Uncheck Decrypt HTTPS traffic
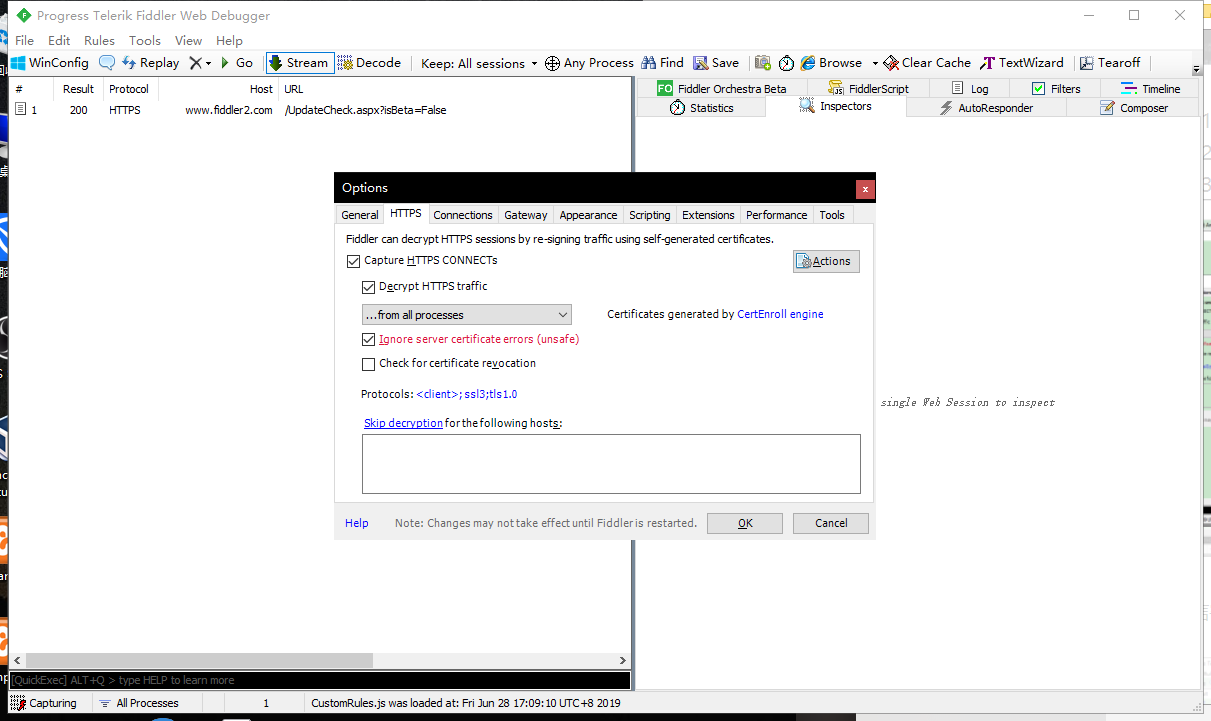 (x=369, y=287)
